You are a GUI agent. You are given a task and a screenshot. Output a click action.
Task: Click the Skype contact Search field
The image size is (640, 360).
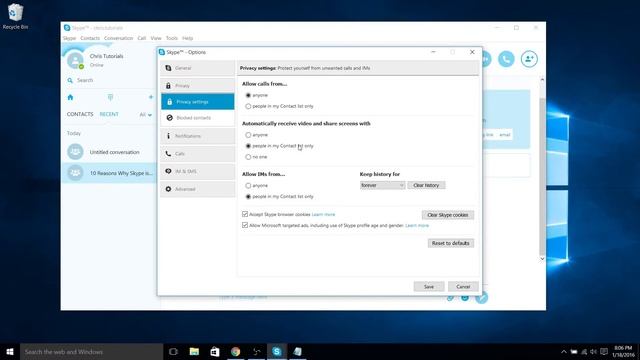click(110, 80)
